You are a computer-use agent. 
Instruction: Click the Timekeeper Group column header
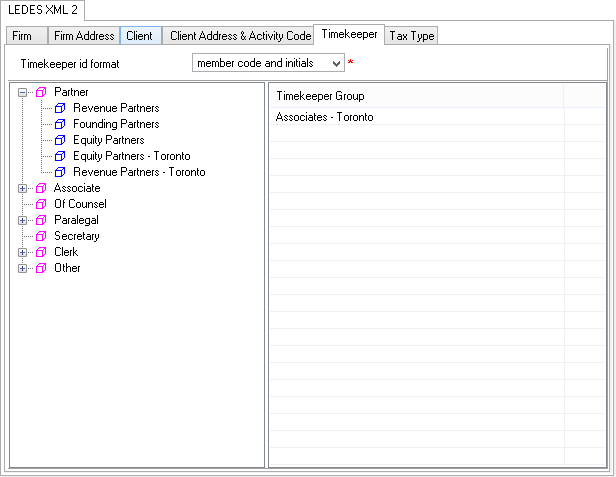point(416,96)
